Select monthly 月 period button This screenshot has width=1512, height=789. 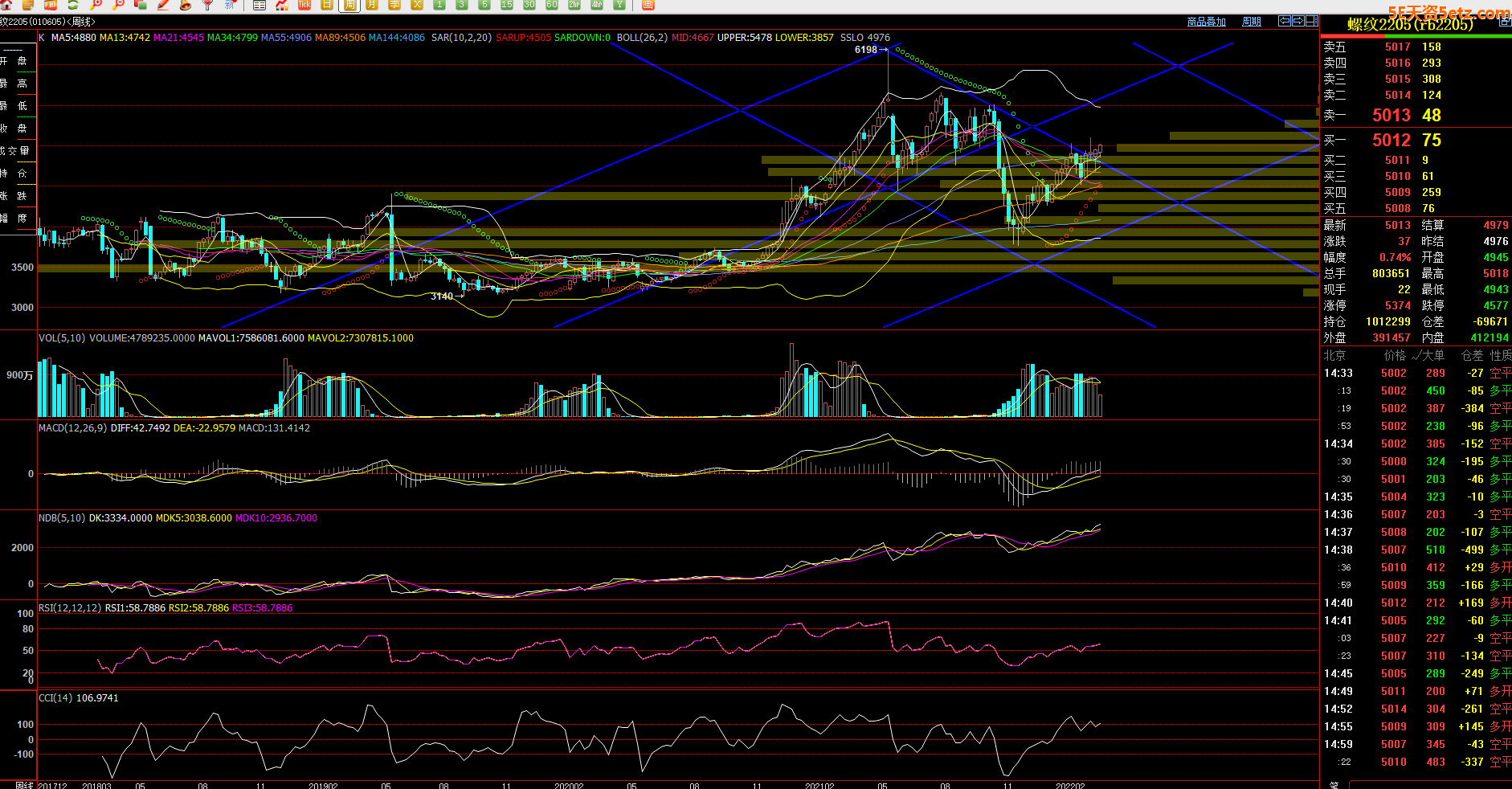372,4
